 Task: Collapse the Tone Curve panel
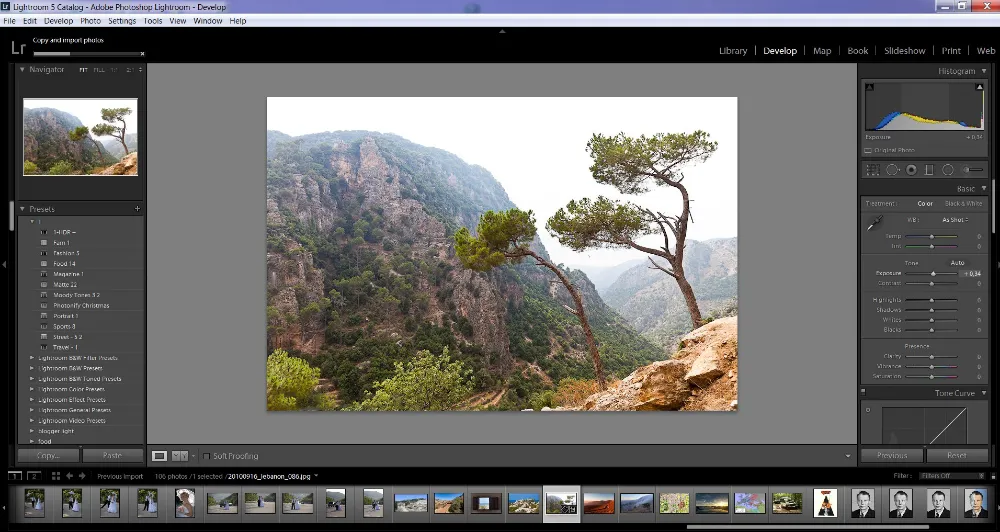(983, 393)
